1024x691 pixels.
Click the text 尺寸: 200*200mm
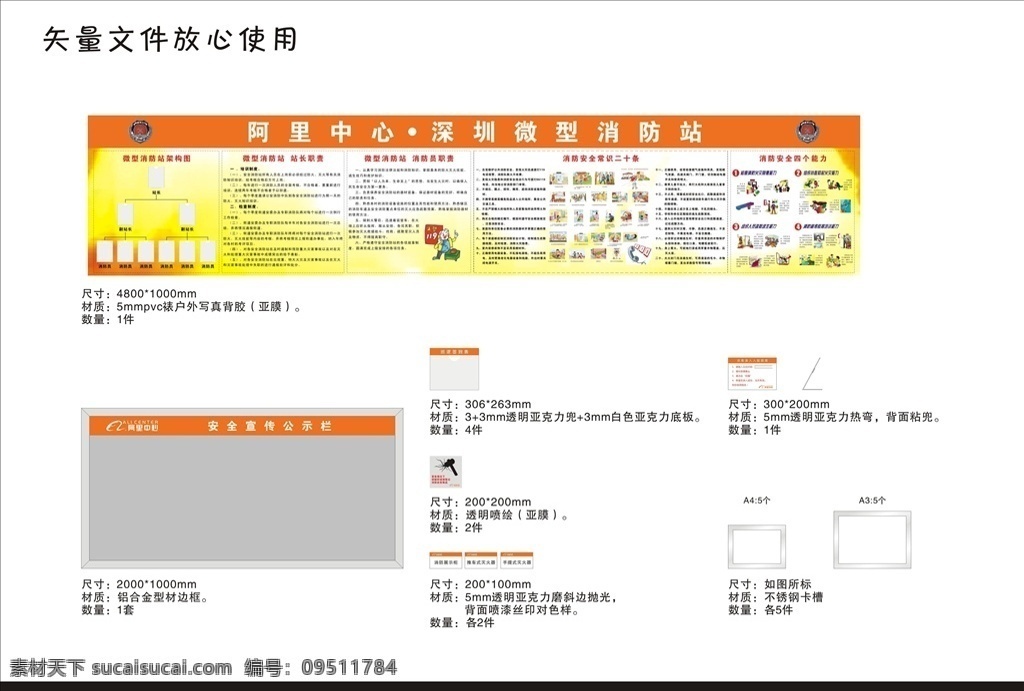click(x=481, y=502)
